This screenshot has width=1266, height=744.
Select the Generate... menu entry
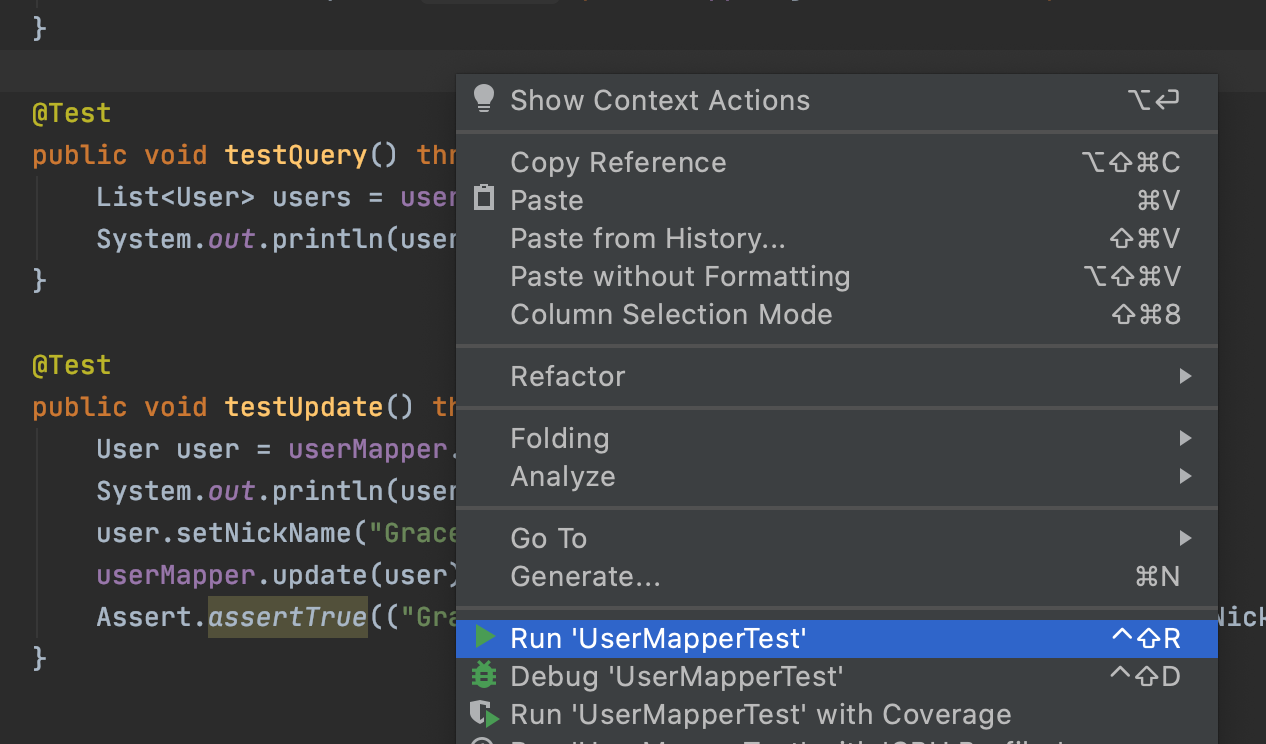585,576
